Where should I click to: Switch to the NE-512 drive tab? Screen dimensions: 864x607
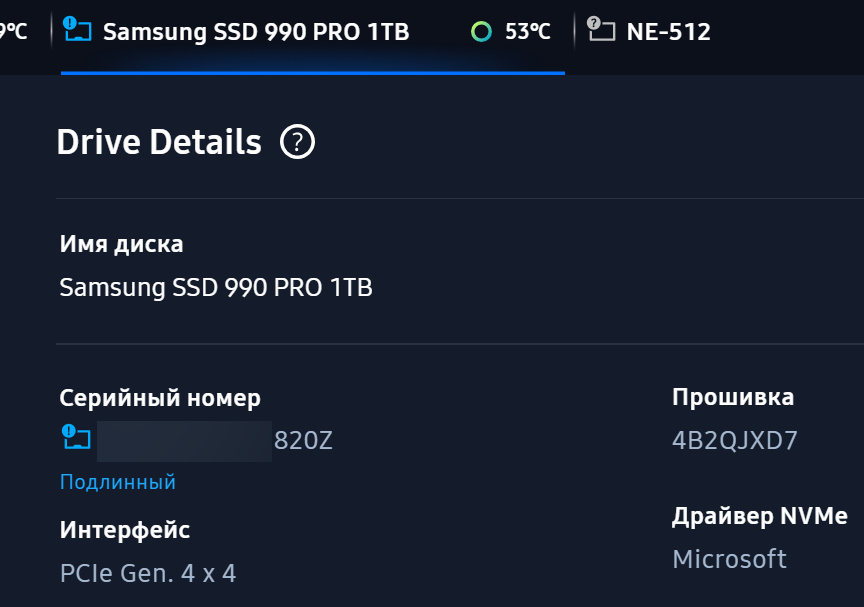[668, 32]
